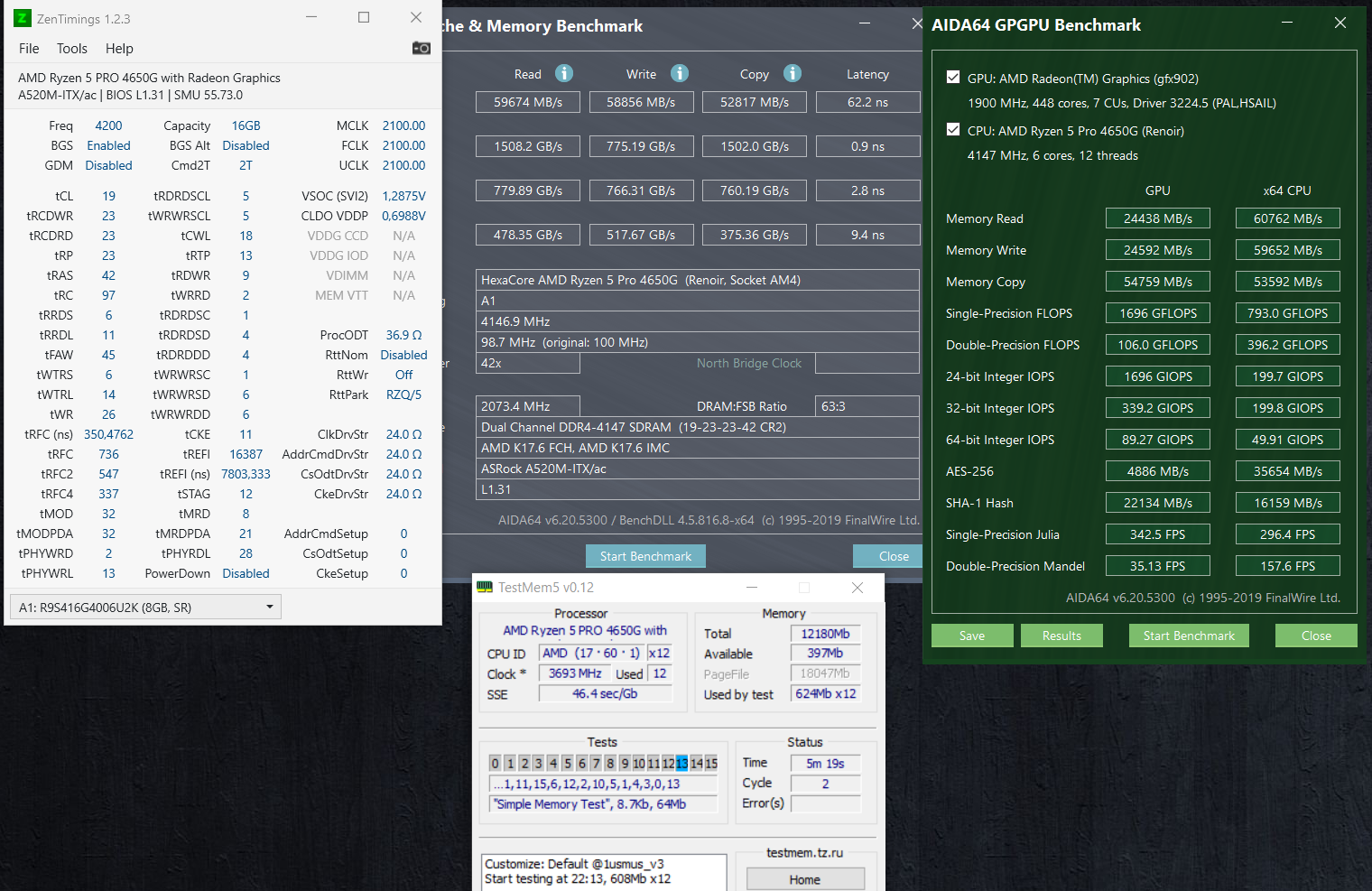Click the tREFI (ns) value '7803,333'
The image size is (1372, 891).
pos(246,474)
